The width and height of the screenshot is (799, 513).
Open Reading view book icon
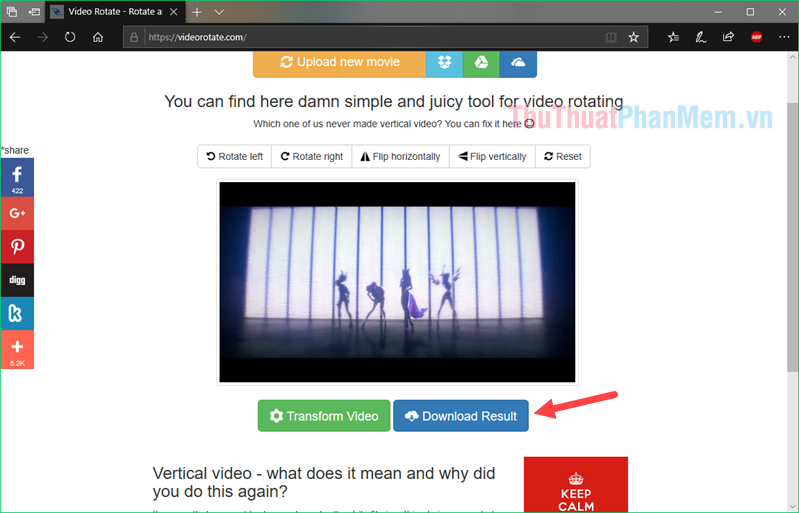[610, 37]
